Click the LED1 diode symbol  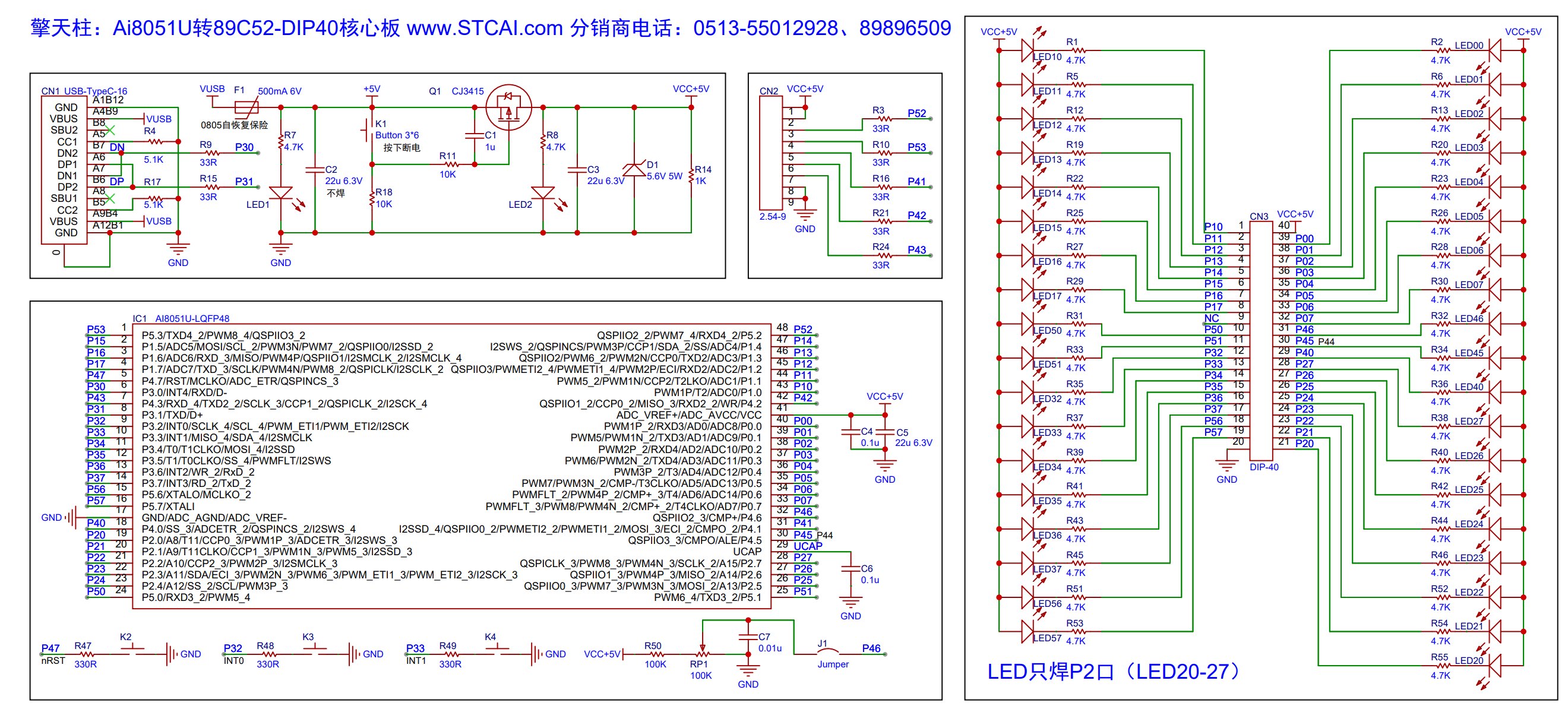point(280,193)
